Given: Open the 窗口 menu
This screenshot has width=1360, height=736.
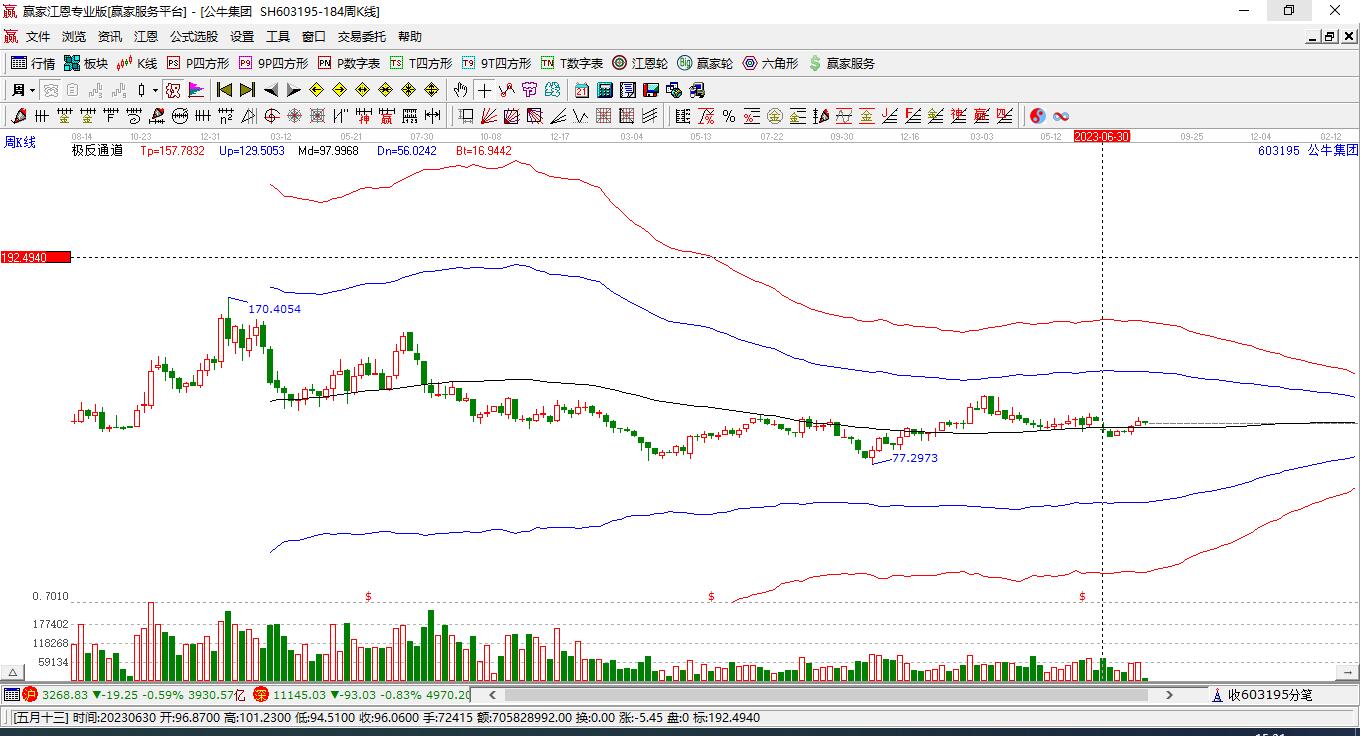Looking at the screenshot, I should (314, 37).
